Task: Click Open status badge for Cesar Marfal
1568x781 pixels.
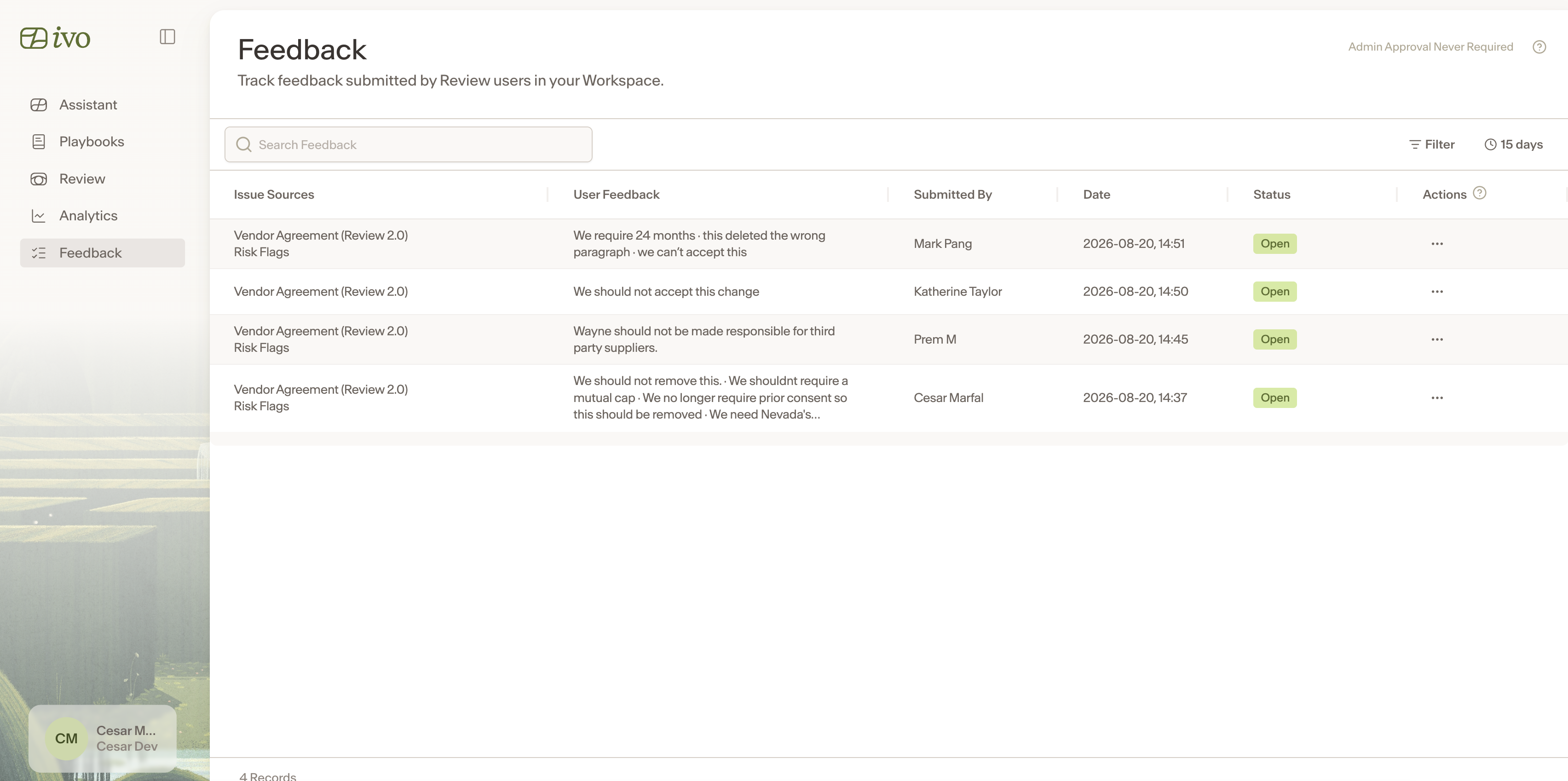Action: 1274,397
